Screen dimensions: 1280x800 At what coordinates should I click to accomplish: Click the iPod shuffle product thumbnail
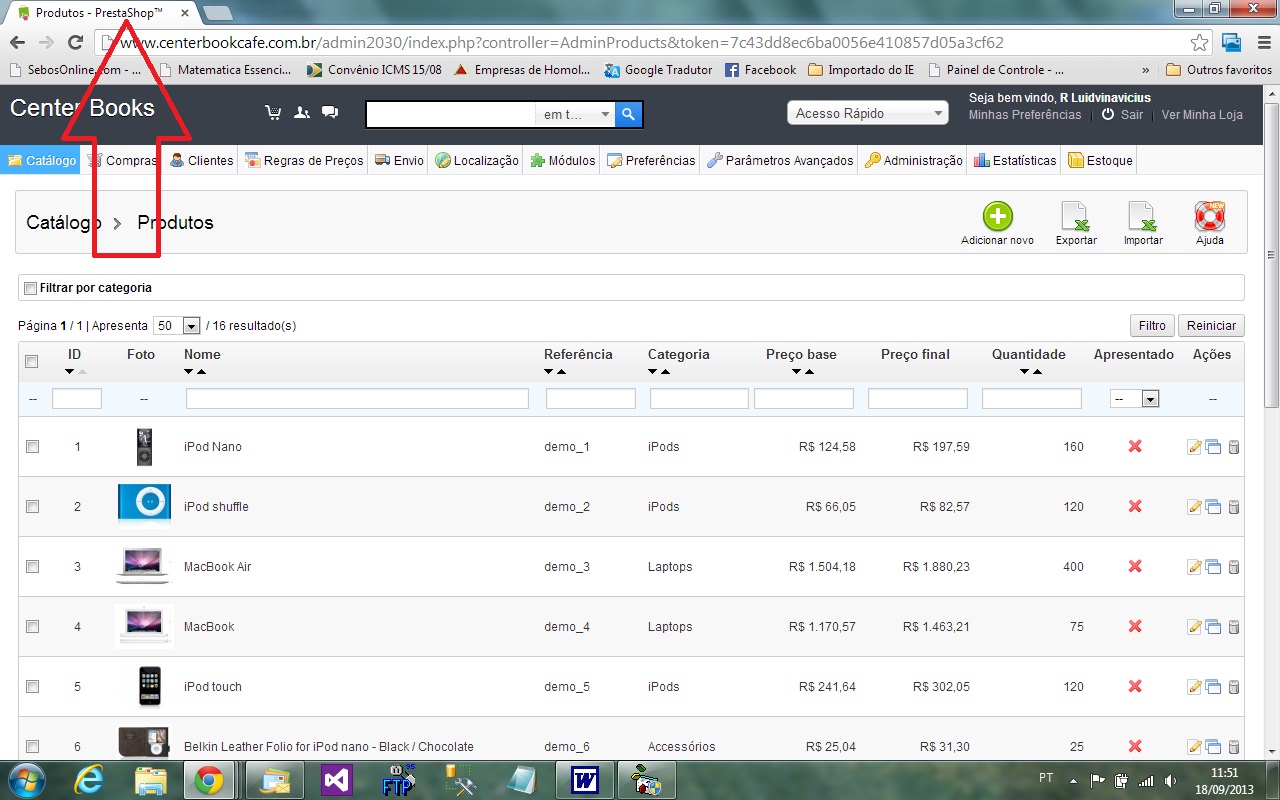pyautogui.click(x=144, y=503)
